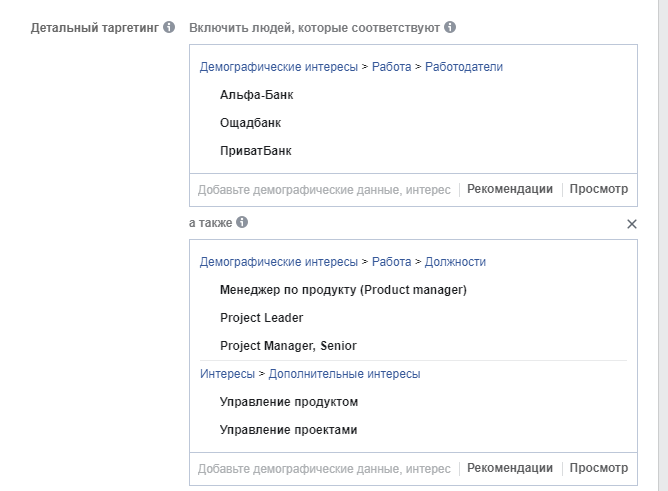Viewport: 668px width, 491px height.
Task: Select Альфа-Банк employer entry
Action: tap(256, 95)
